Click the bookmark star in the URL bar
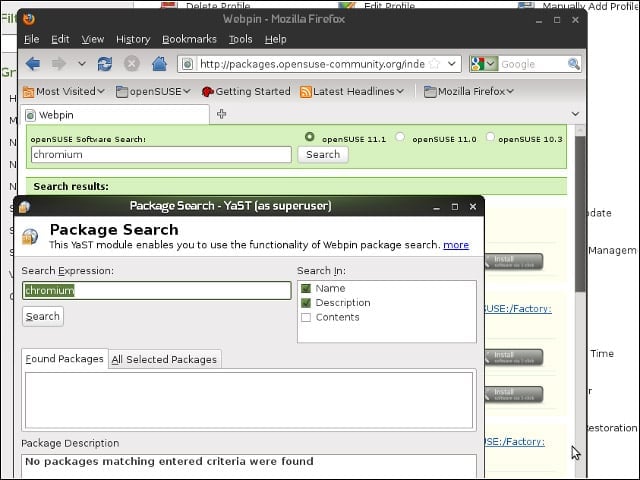This screenshot has width=640, height=480. [x=435, y=64]
